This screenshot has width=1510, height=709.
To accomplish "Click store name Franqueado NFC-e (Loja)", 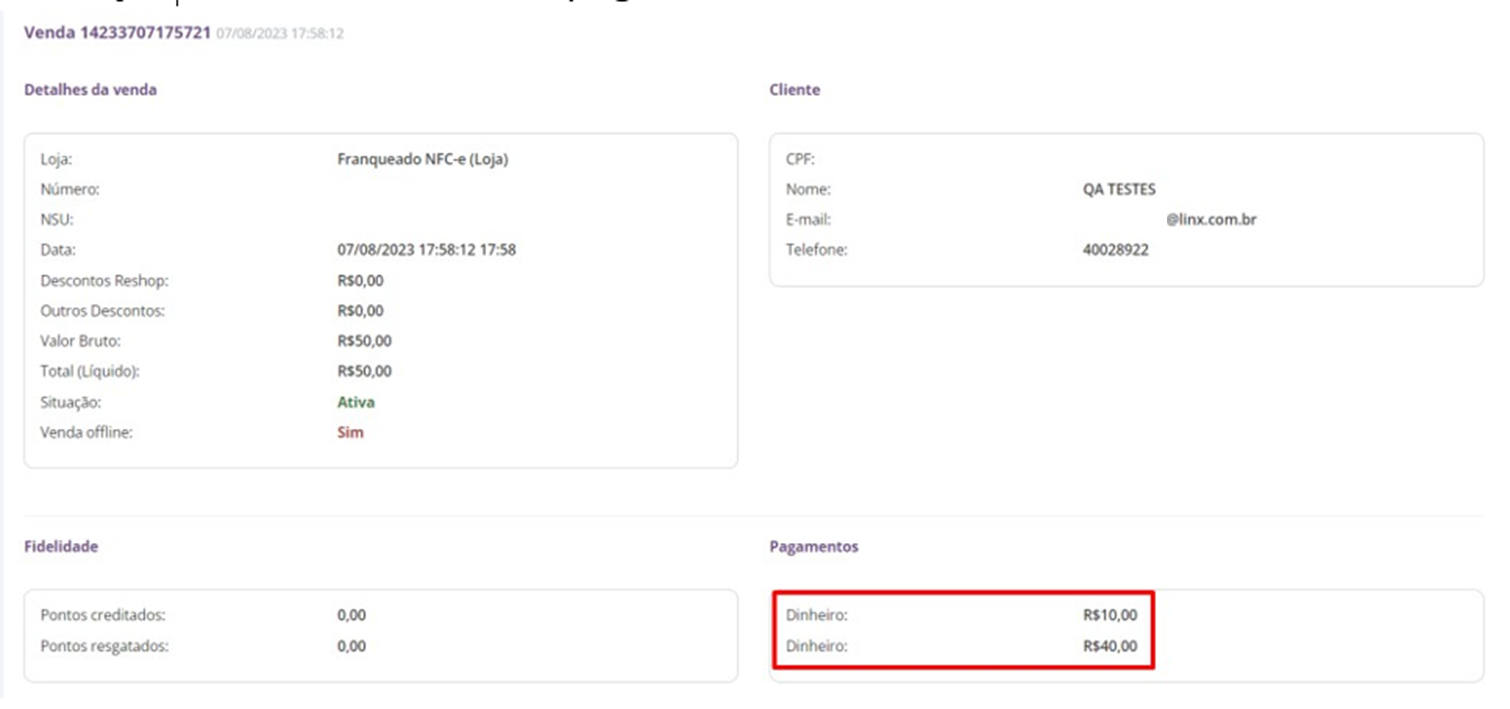I will pos(423,159).
